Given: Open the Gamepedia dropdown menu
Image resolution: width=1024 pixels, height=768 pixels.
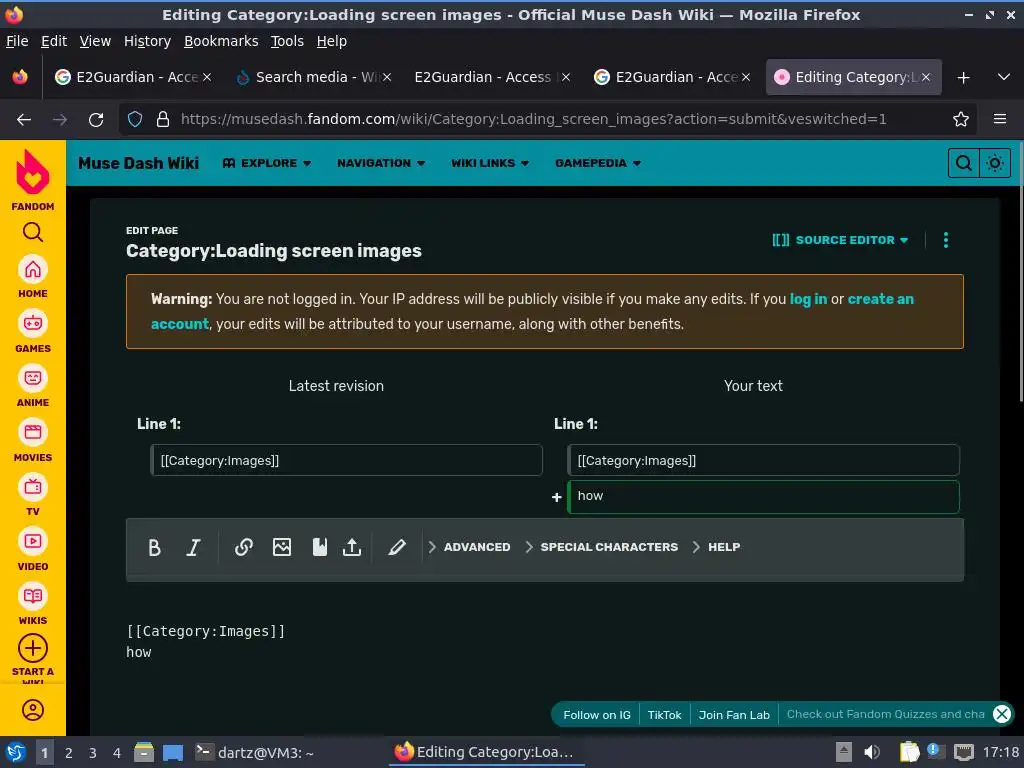Looking at the screenshot, I should coord(598,163).
